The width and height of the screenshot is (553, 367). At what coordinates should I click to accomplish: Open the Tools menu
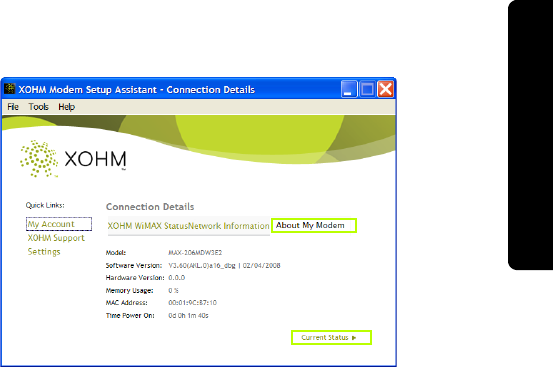[38, 107]
